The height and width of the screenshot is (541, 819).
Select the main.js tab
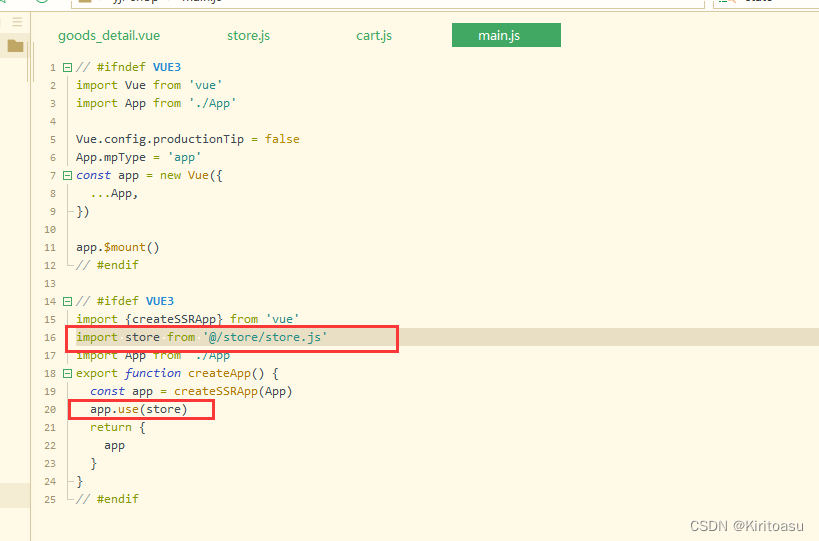(506, 35)
